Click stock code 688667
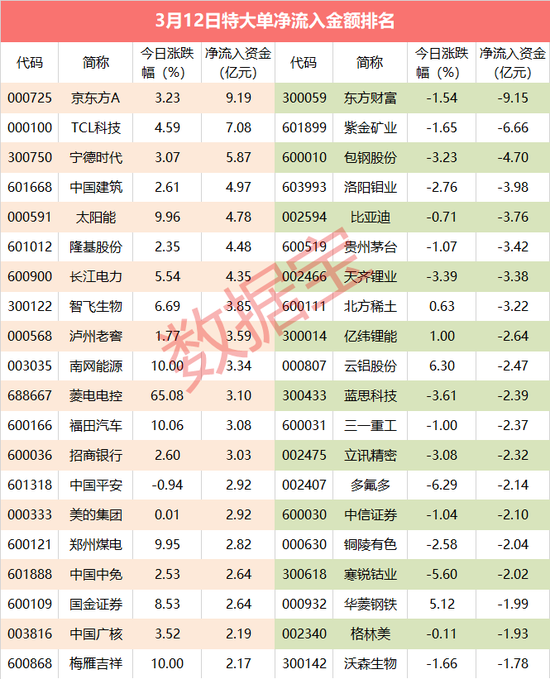The width and height of the screenshot is (550, 679). click(29, 395)
